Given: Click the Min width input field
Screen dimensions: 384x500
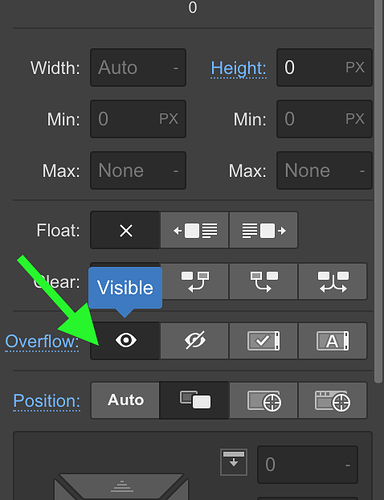Looking at the screenshot, I should (x=138, y=119).
